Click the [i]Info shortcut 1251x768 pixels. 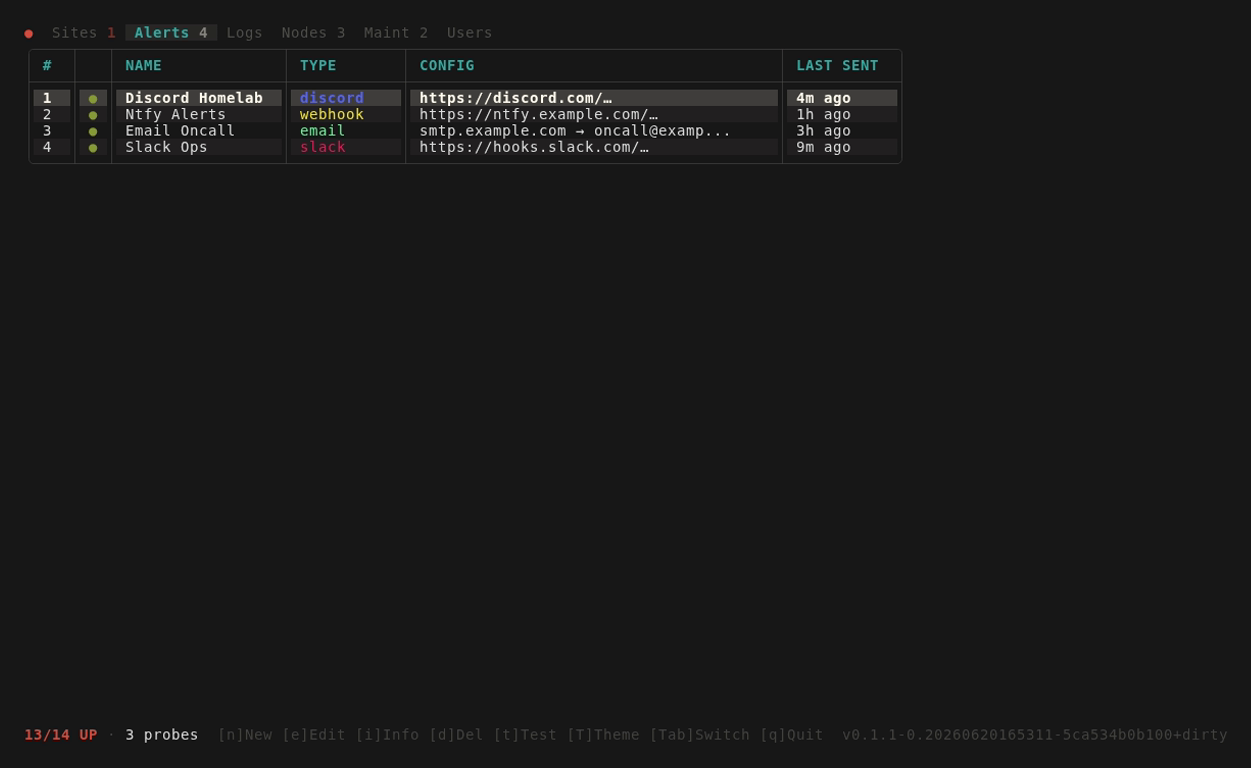tap(387, 735)
